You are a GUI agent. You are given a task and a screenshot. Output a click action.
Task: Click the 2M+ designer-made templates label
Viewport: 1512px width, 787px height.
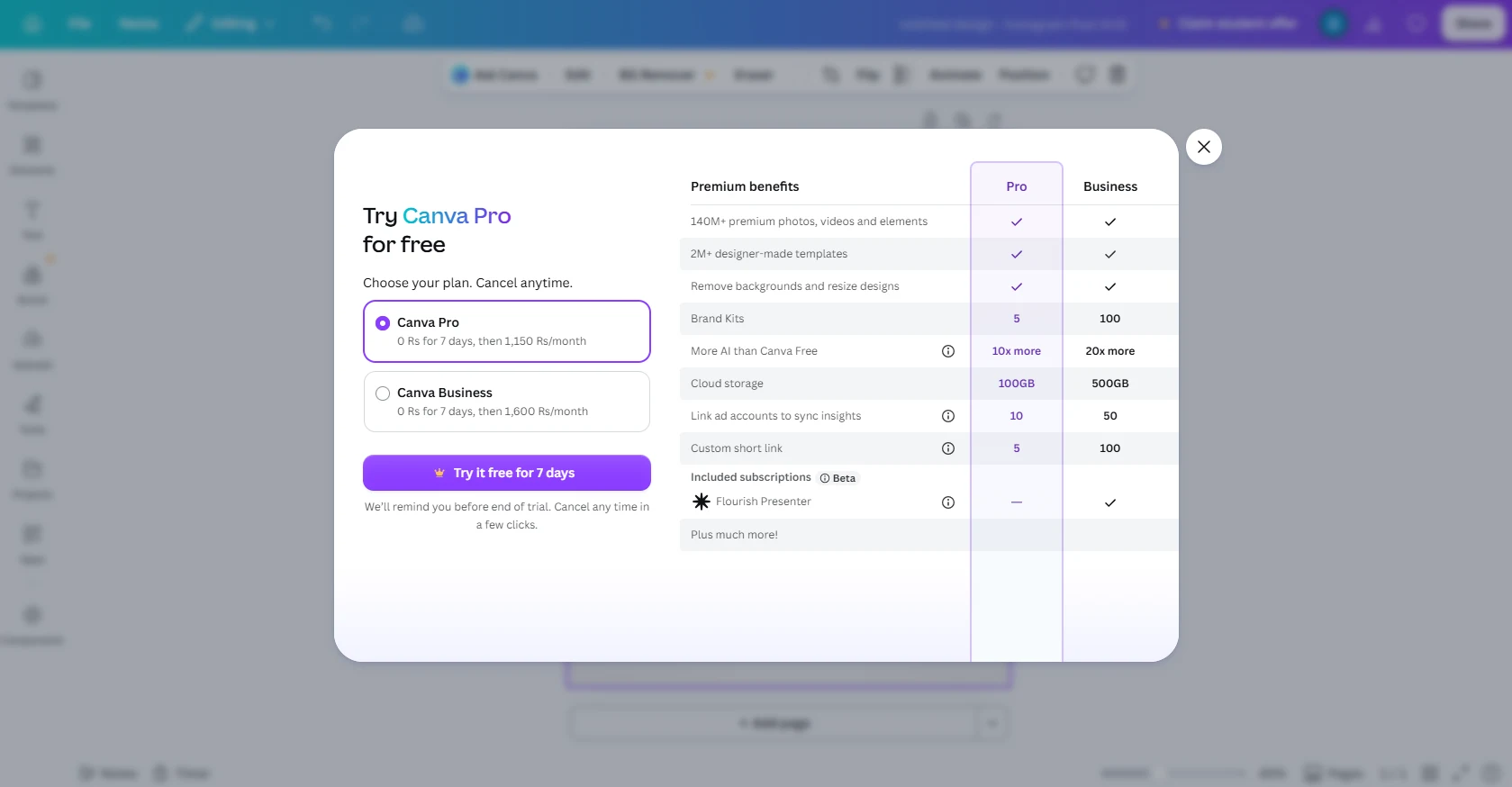click(x=769, y=254)
